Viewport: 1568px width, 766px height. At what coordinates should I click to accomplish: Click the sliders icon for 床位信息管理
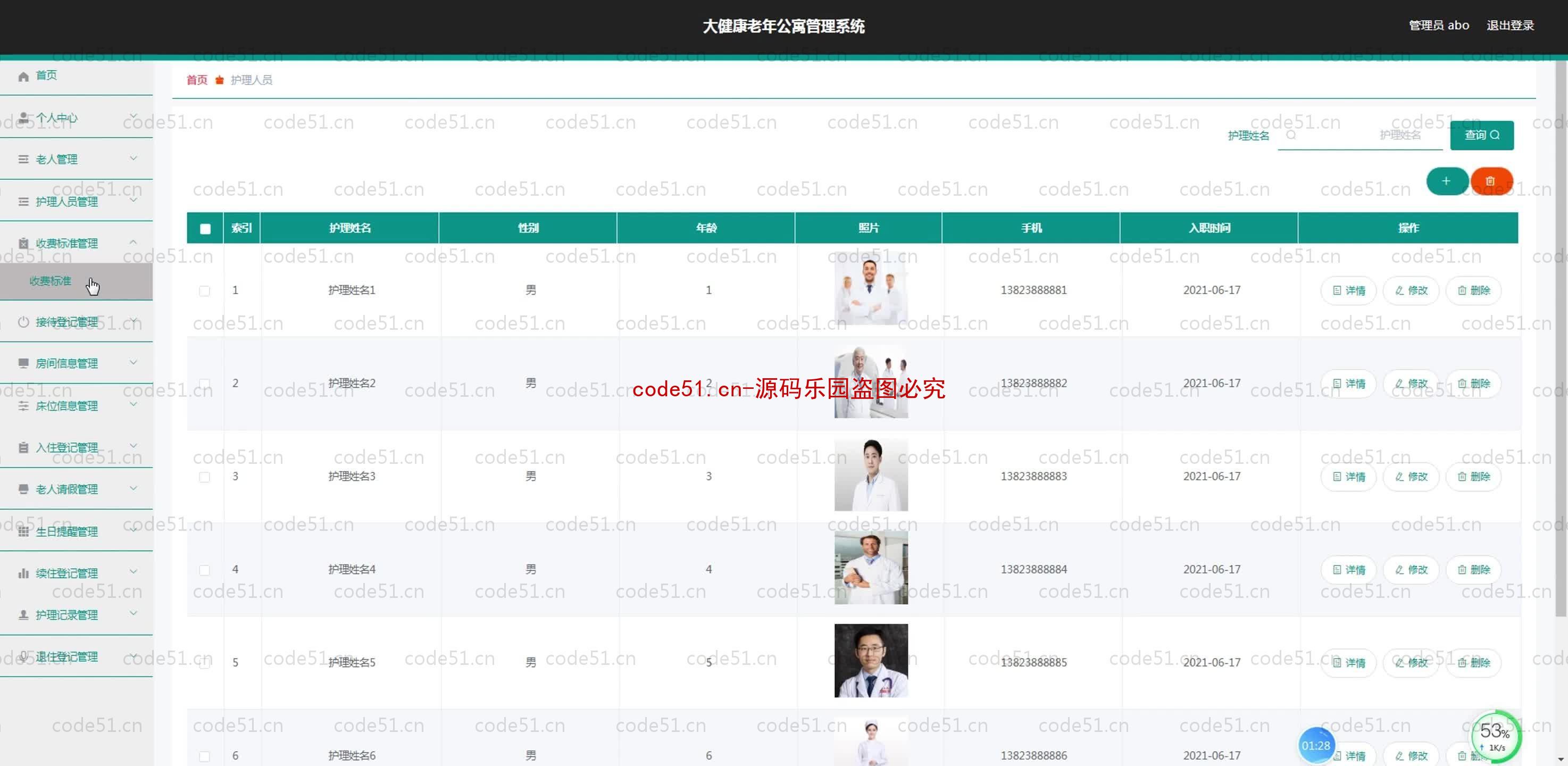point(23,405)
